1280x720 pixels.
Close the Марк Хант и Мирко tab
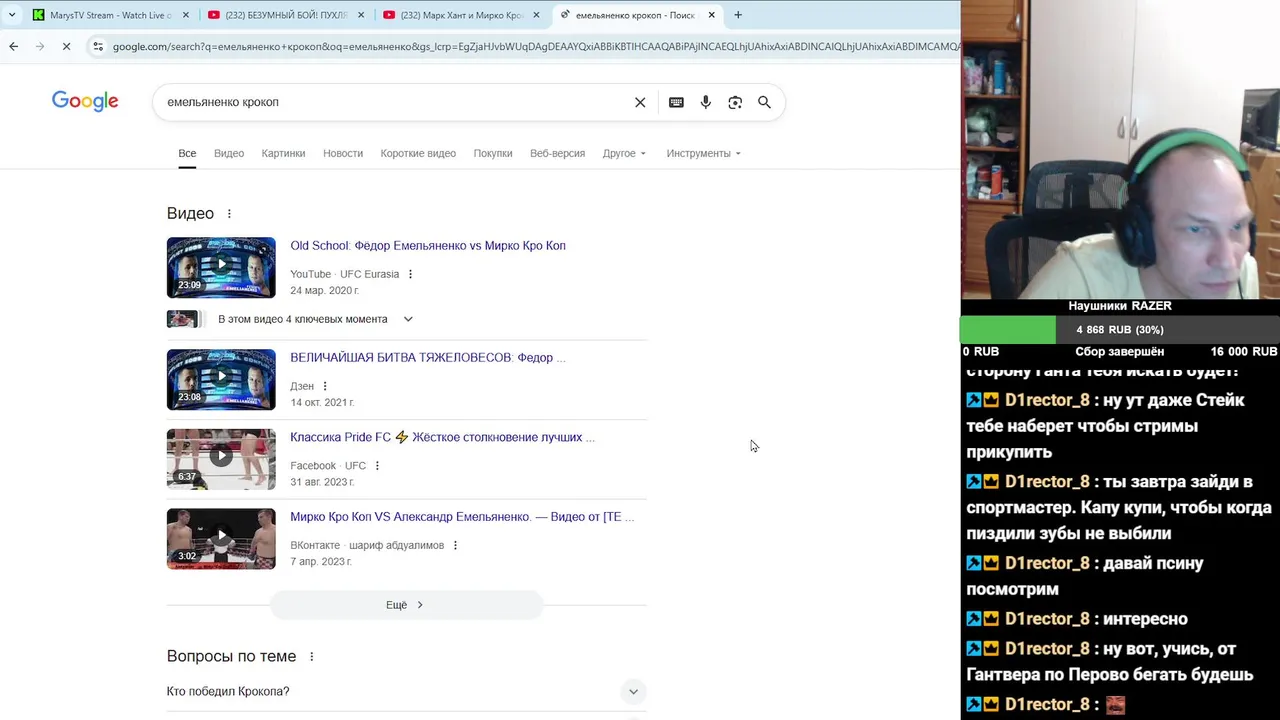pos(536,15)
